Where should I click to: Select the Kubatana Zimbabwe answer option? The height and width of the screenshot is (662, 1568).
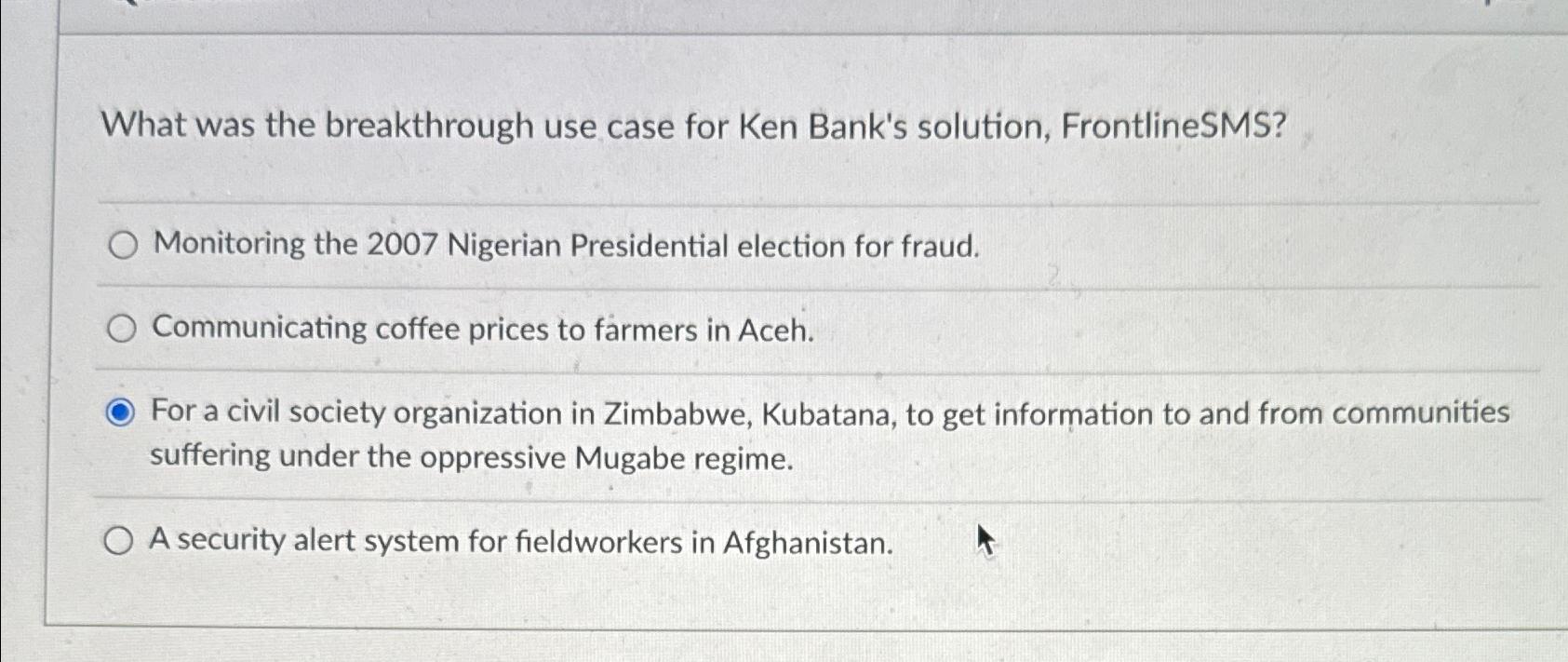(651, 414)
